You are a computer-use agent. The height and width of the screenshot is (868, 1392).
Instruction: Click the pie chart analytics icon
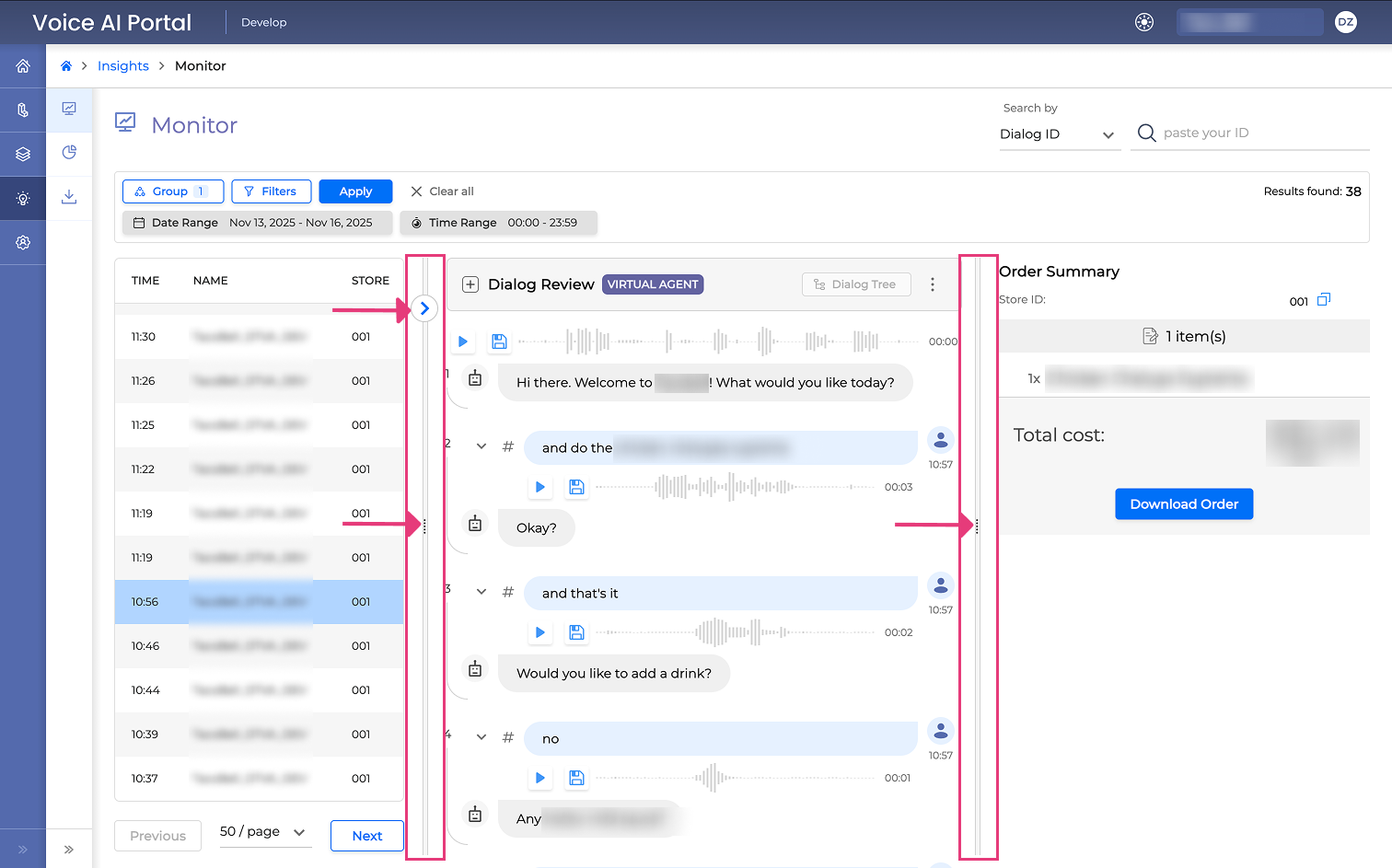(69, 153)
